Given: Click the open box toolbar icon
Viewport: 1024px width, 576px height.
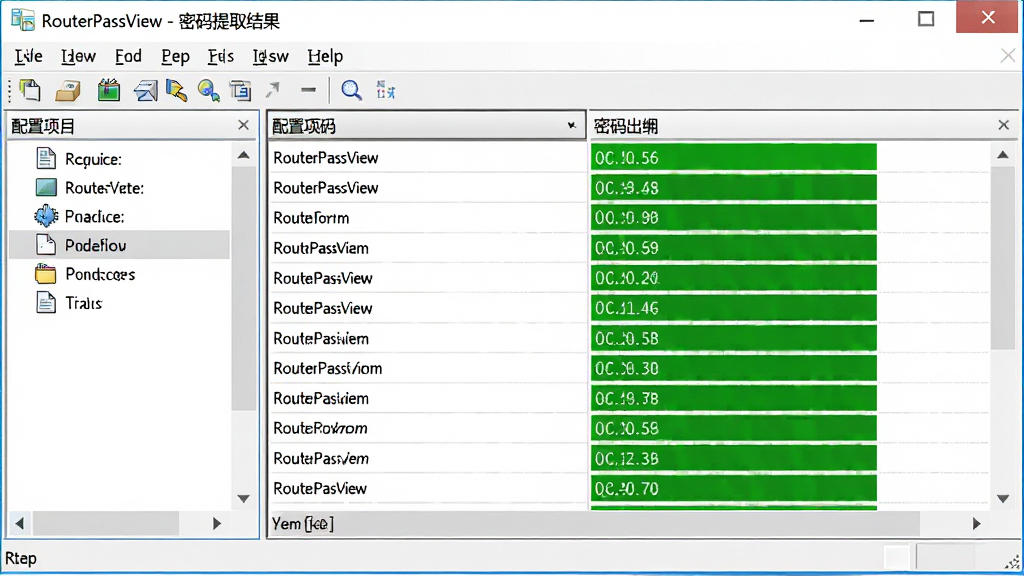Looking at the screenshot, I should click(x=68, y=91).
